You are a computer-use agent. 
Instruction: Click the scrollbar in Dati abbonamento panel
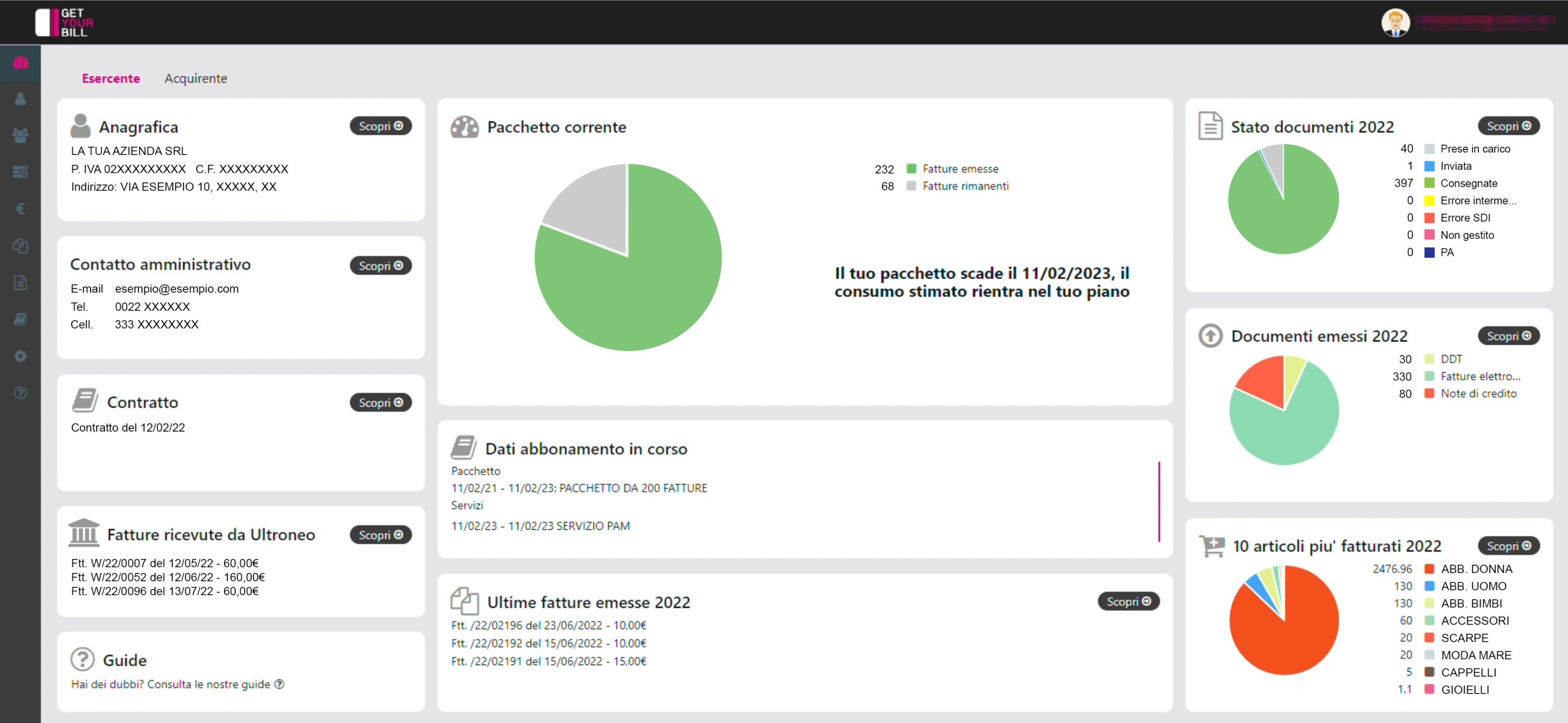click(1159, 501)
